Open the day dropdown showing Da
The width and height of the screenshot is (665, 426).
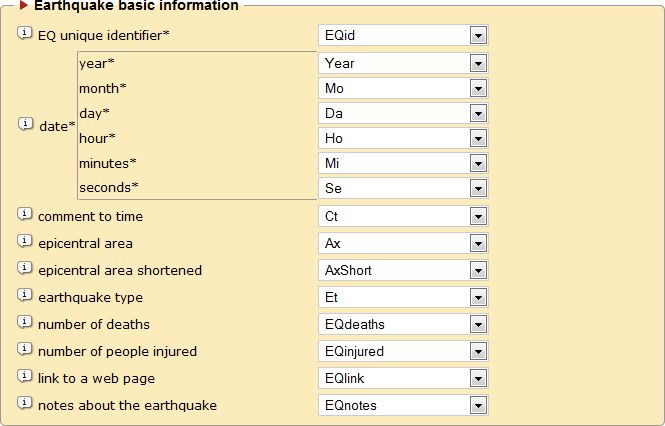tap(478, 113)
